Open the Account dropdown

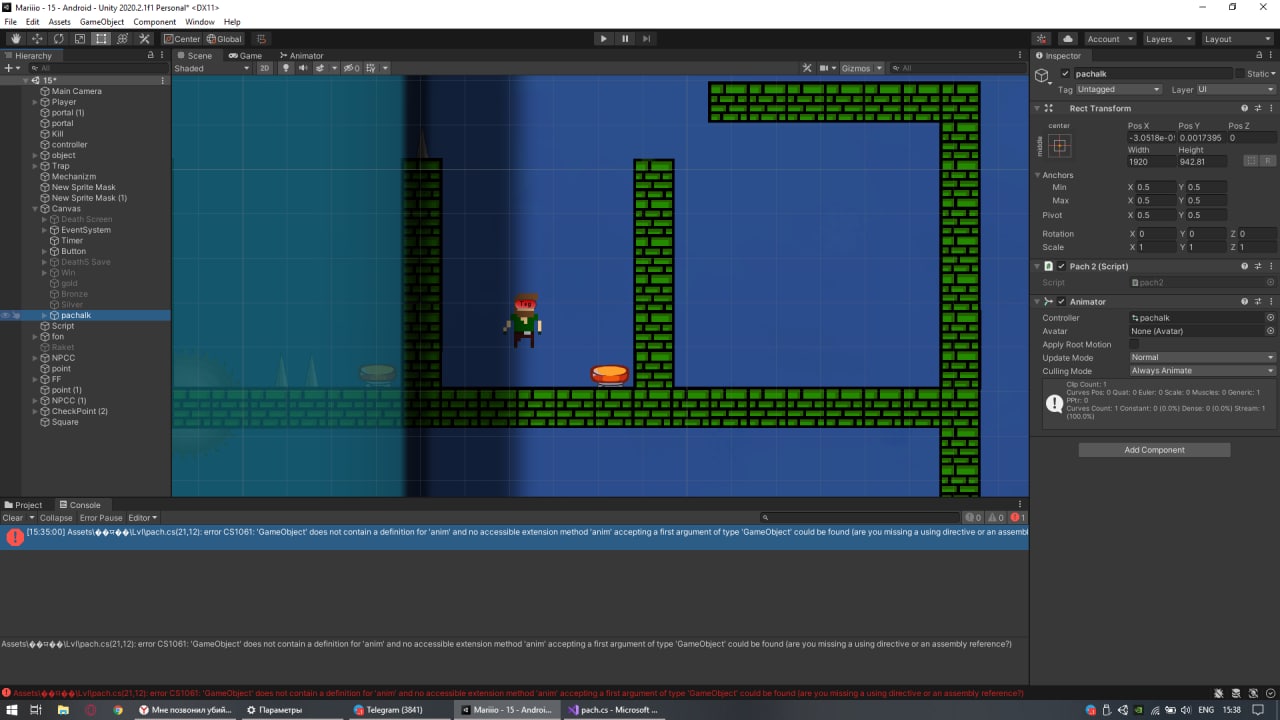tap(1109, 39)
